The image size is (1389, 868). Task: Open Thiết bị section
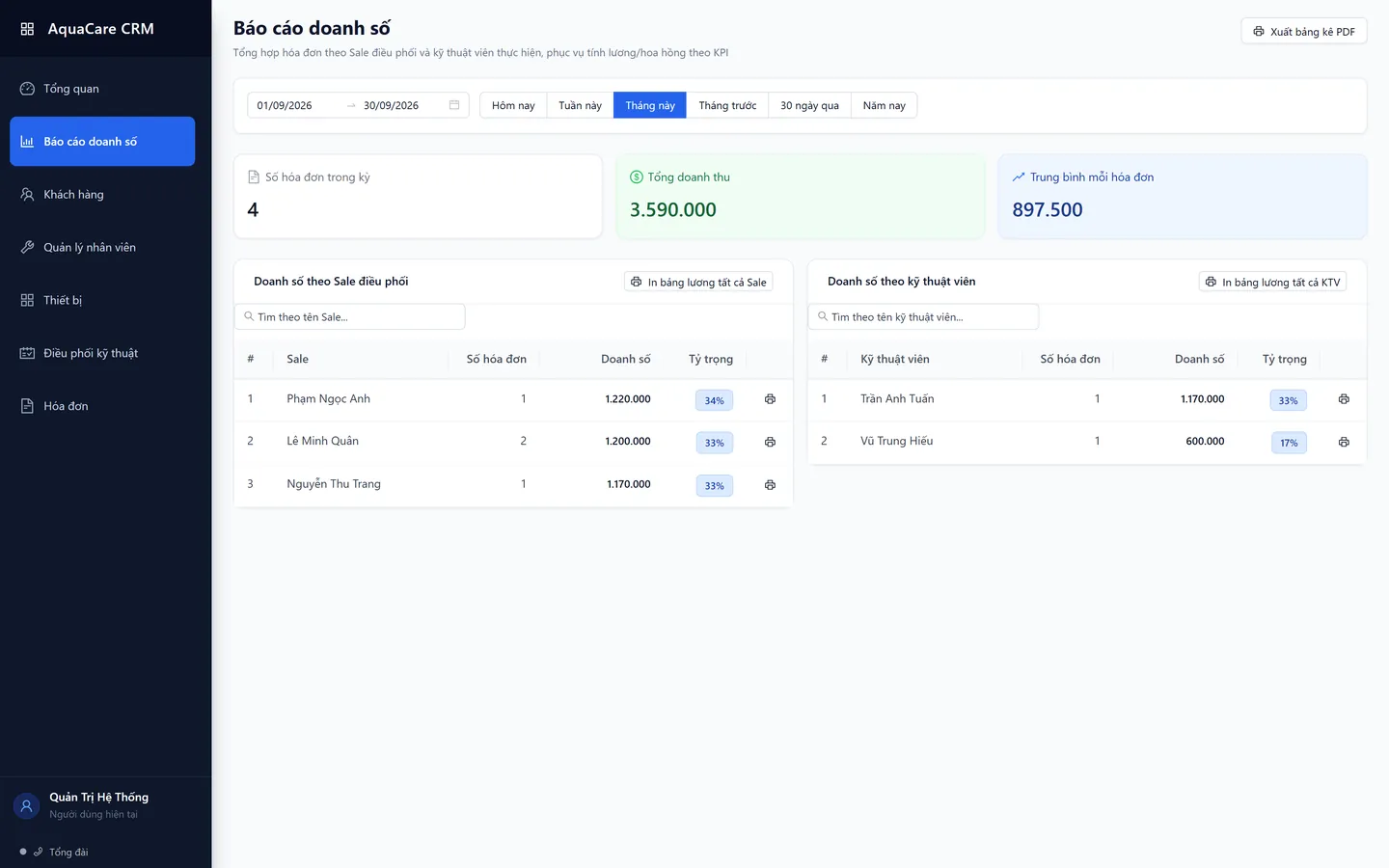102,301
